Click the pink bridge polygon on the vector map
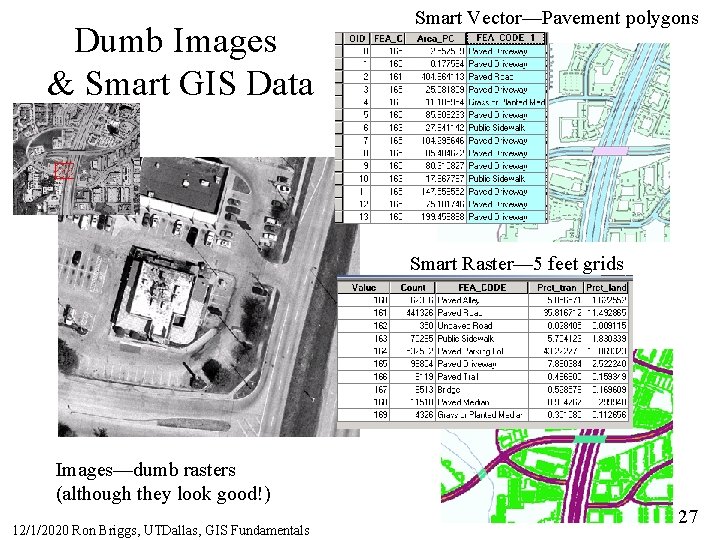This screenshot has width=720, height=540. pyautogui.click(x=610, y=151)
